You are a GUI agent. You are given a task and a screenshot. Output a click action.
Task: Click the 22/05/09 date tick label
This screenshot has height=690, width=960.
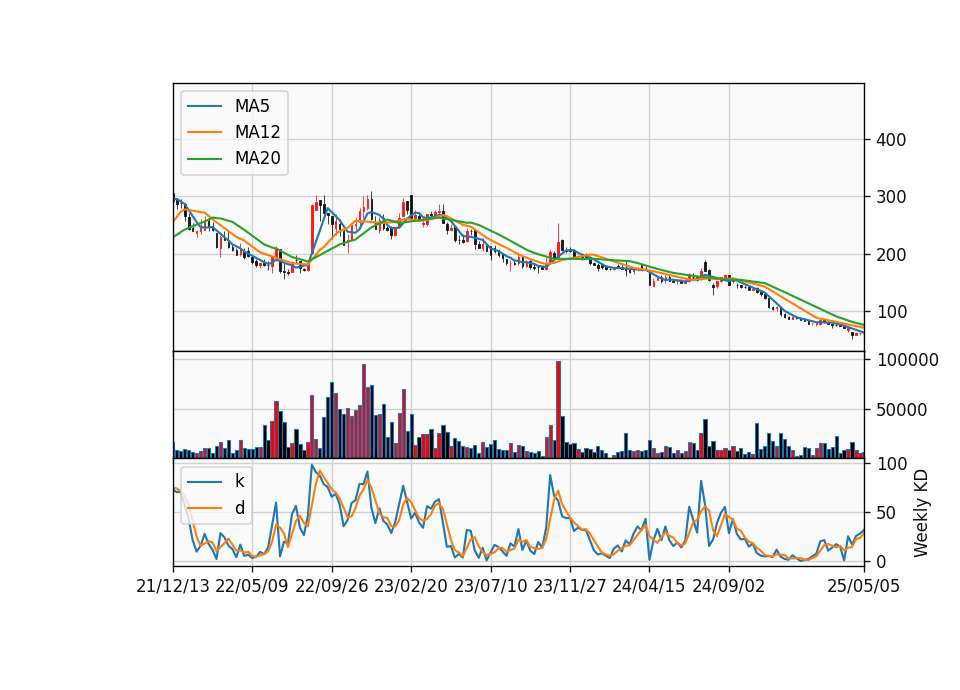point(252,586)
